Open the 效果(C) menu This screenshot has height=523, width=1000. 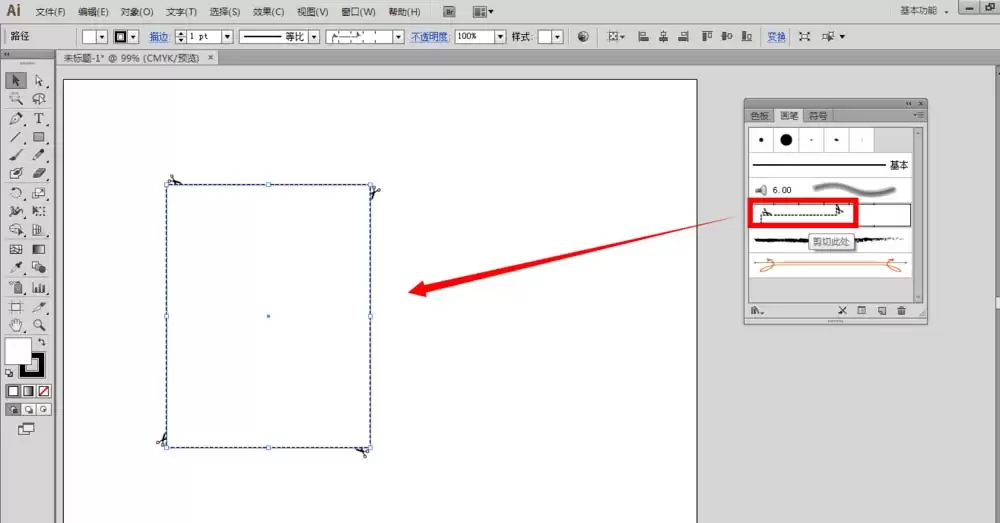268,11
